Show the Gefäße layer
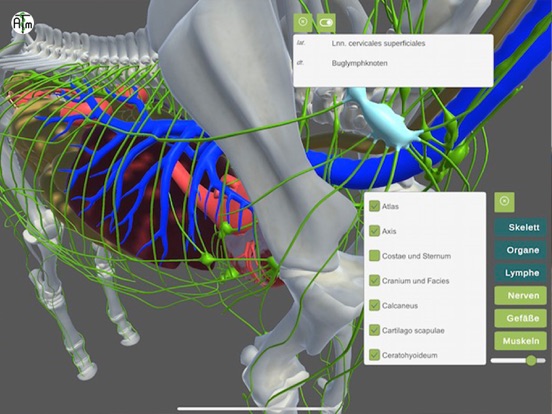552x414 pixels. pos(520,318)
